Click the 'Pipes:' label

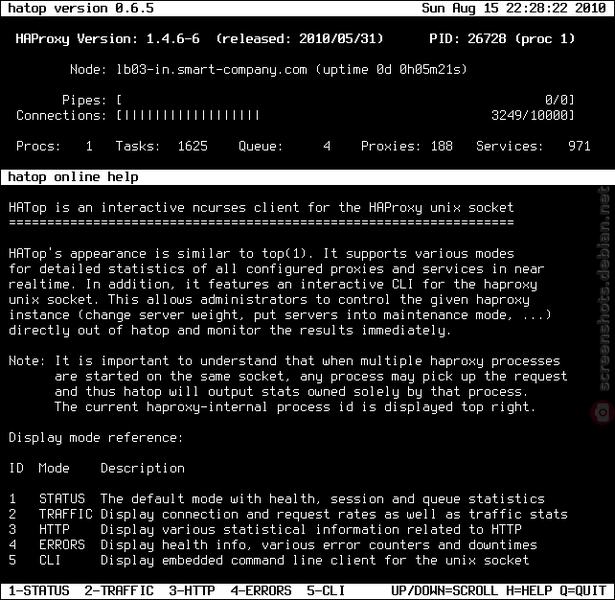click(x=84, y=100)
